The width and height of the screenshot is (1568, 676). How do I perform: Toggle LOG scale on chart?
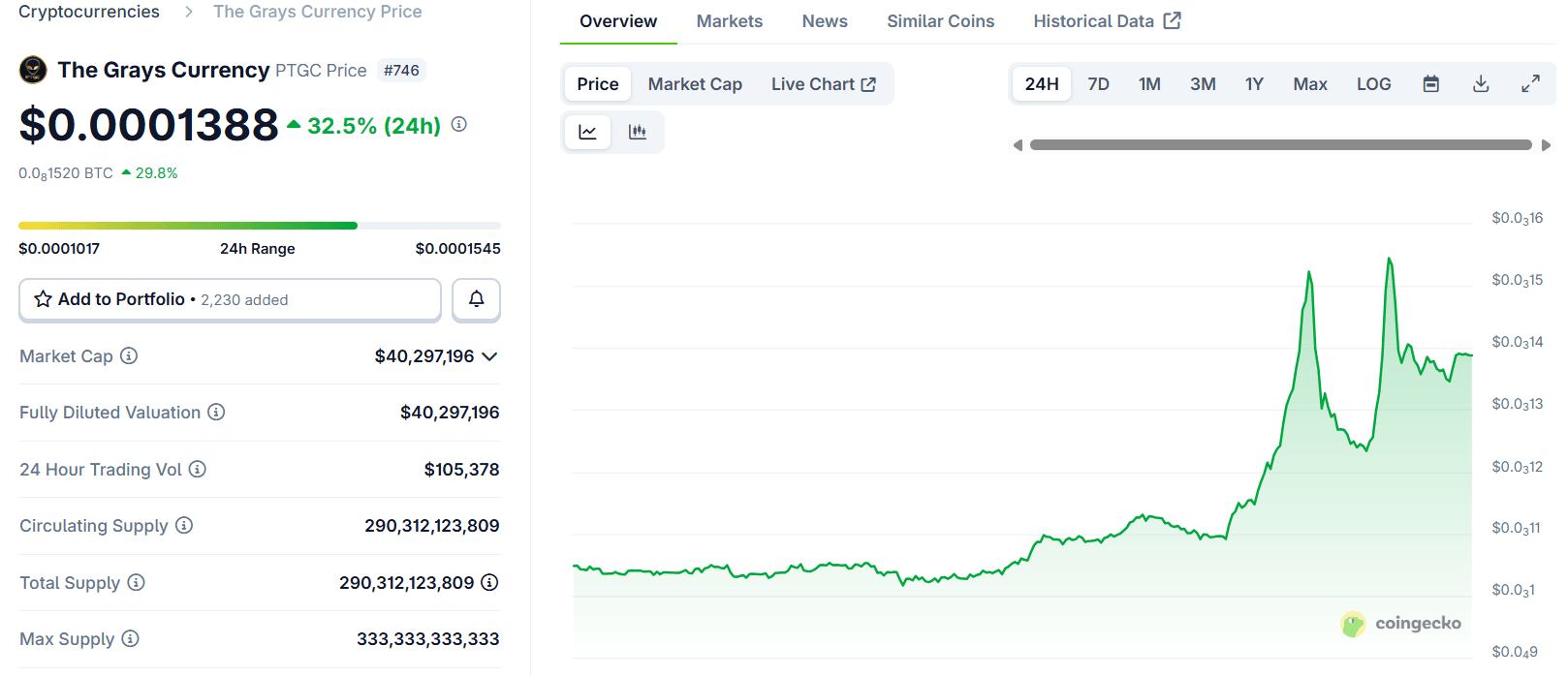[x=1373, y=84]
